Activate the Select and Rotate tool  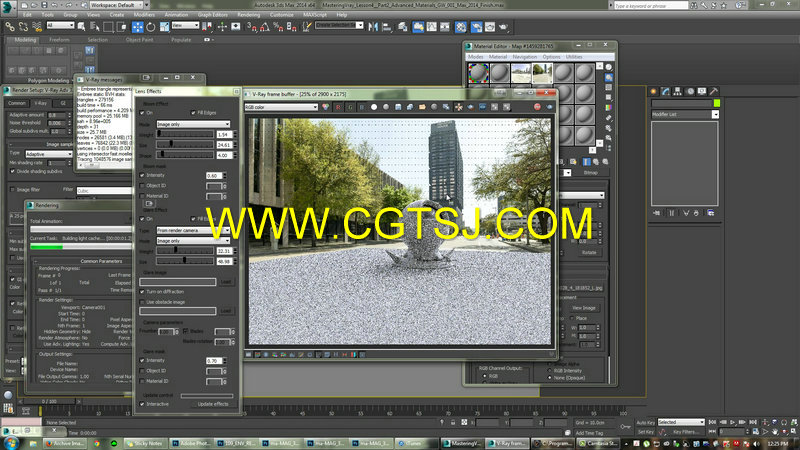point(151,27)
